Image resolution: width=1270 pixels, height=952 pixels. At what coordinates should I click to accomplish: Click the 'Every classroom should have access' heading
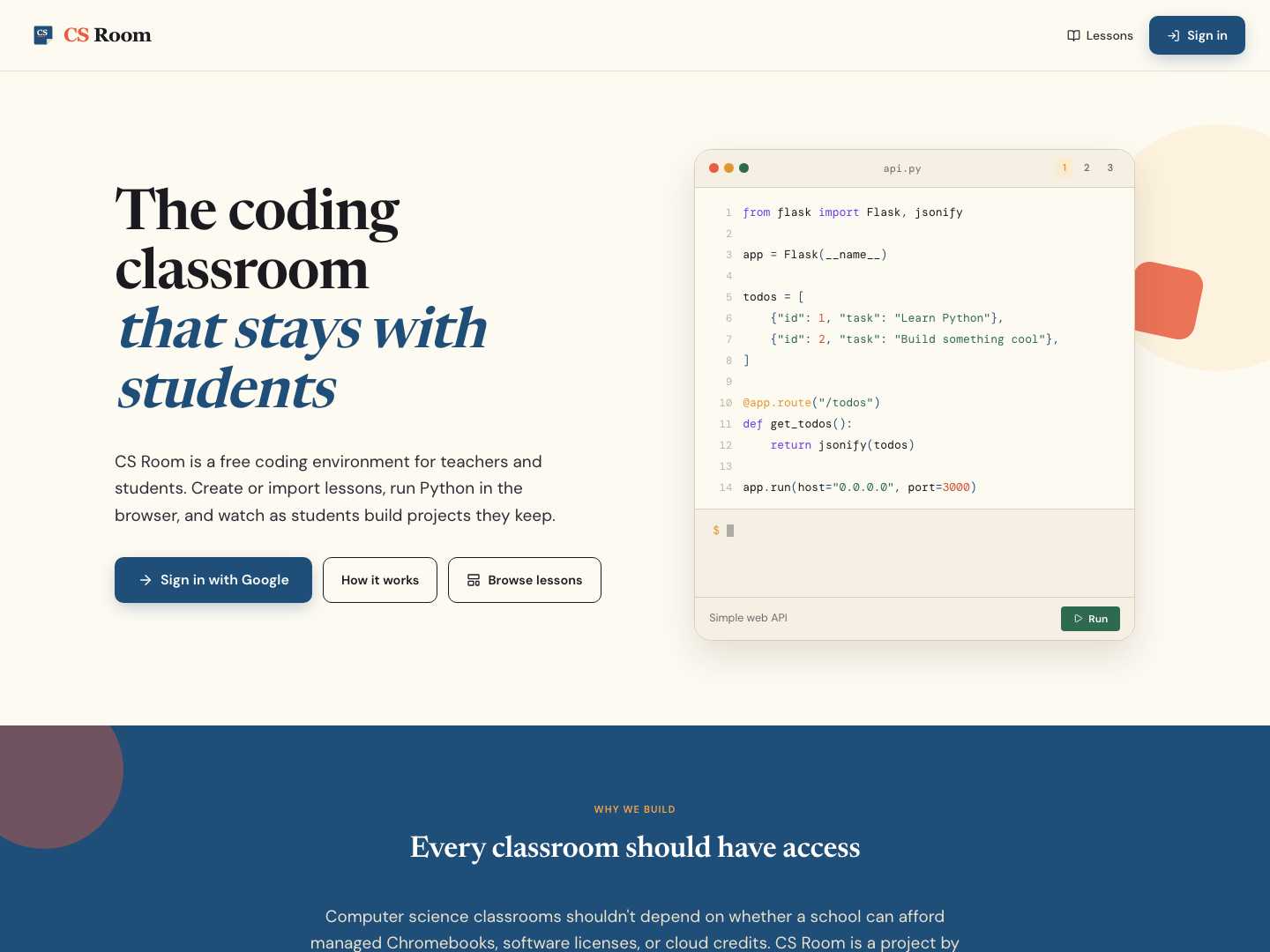pyautogui.click(x=635, y=847)
